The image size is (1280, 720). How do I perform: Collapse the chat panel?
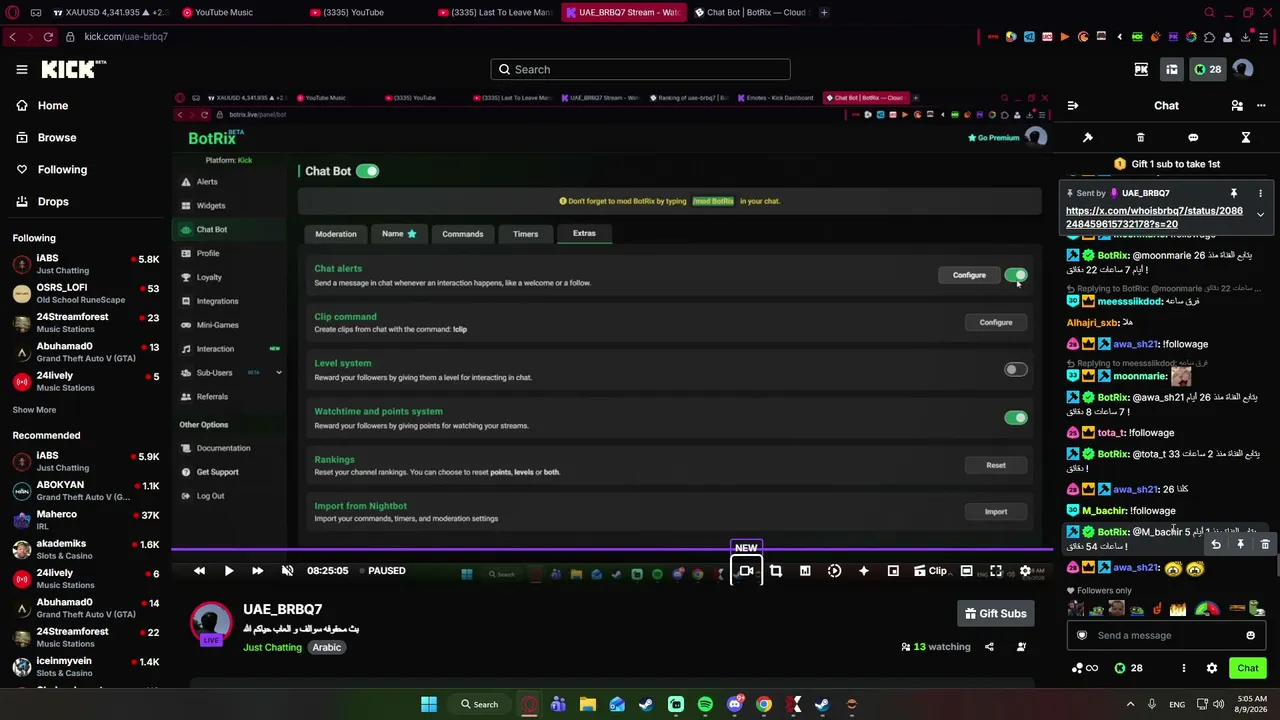pos(1072,105)
